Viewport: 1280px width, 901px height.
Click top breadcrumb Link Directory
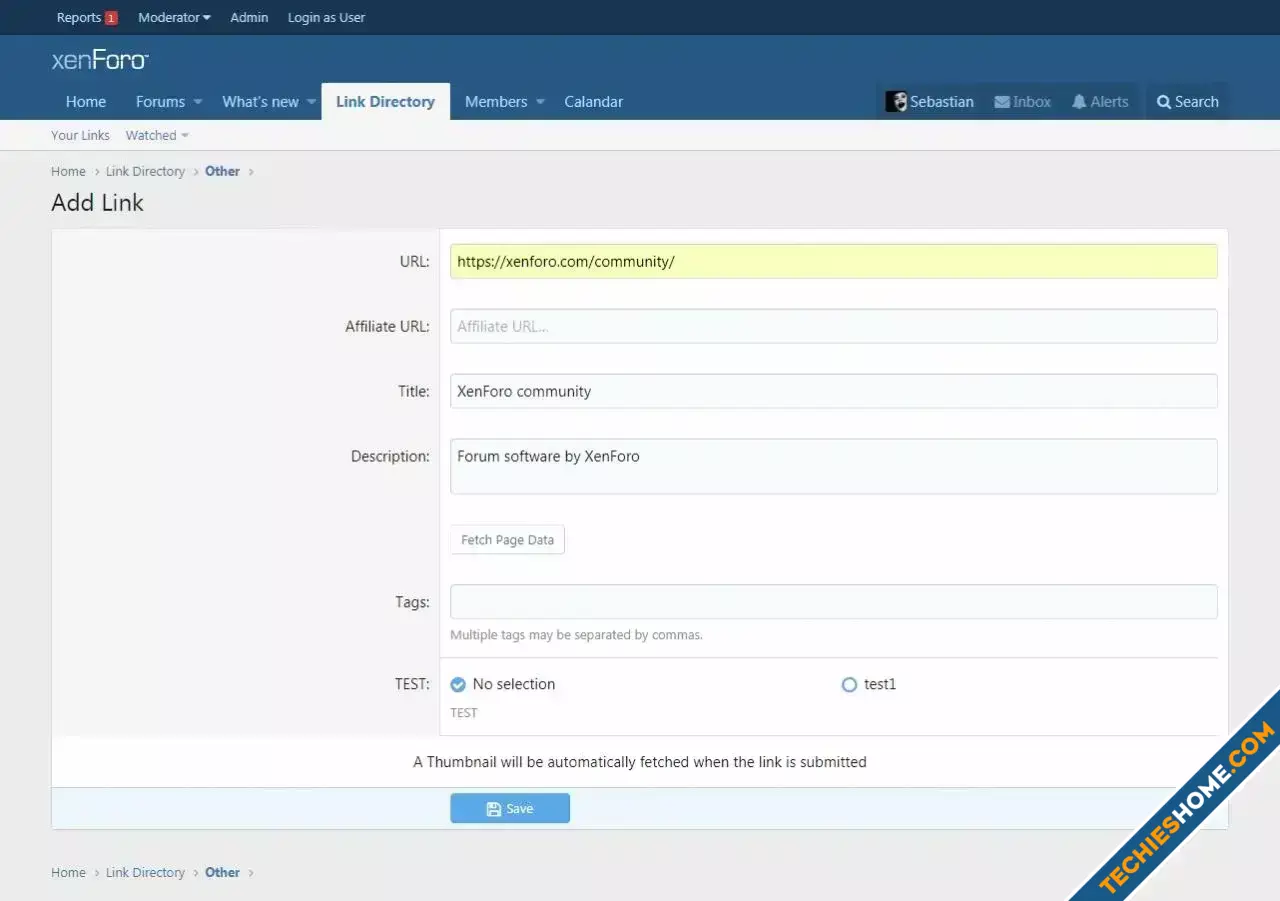coord(145,171)
